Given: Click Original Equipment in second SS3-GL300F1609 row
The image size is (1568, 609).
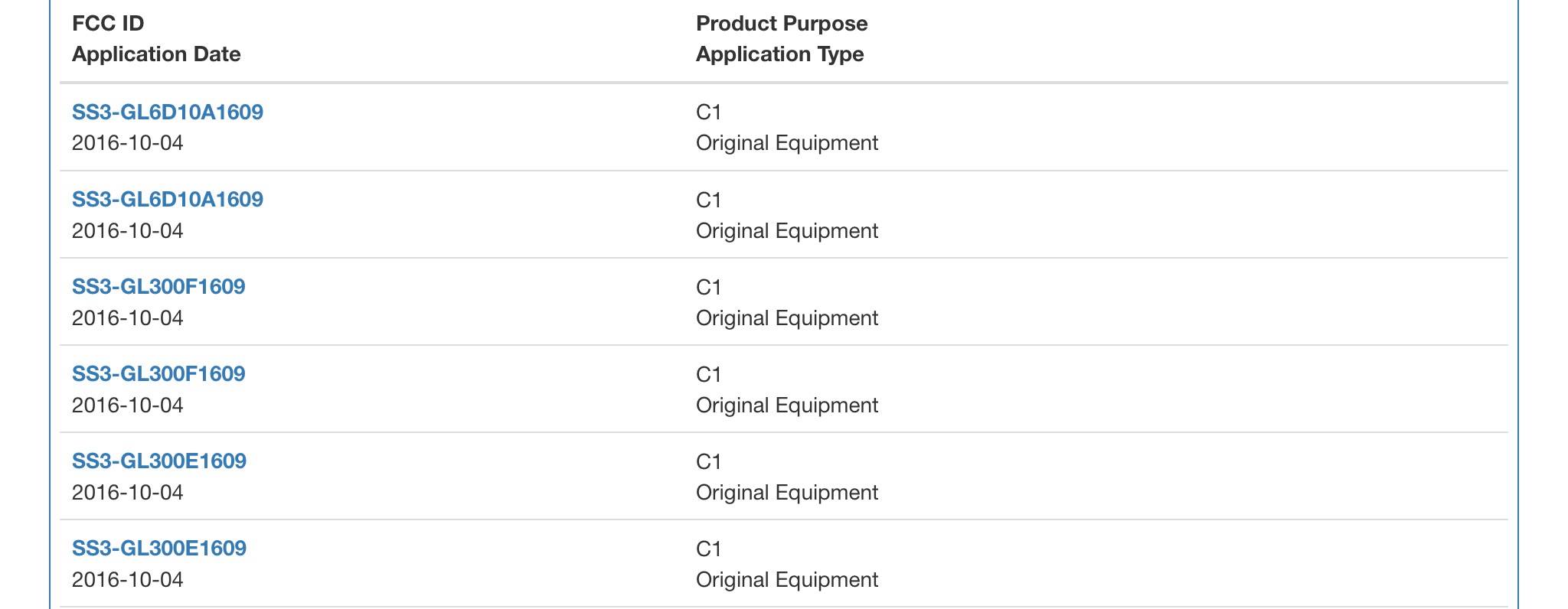Looking at the screenshot, I should tap(787, 405).
